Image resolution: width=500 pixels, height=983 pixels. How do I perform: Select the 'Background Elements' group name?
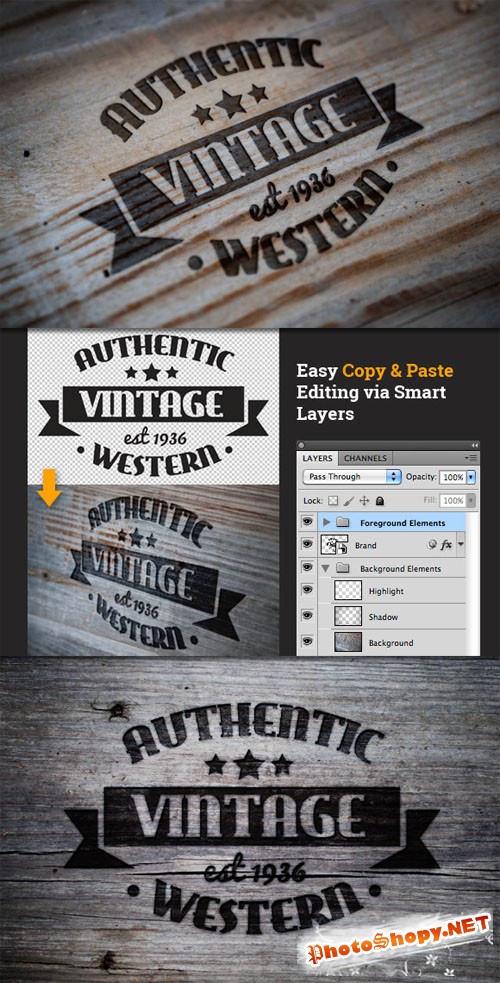pos(400,569)
